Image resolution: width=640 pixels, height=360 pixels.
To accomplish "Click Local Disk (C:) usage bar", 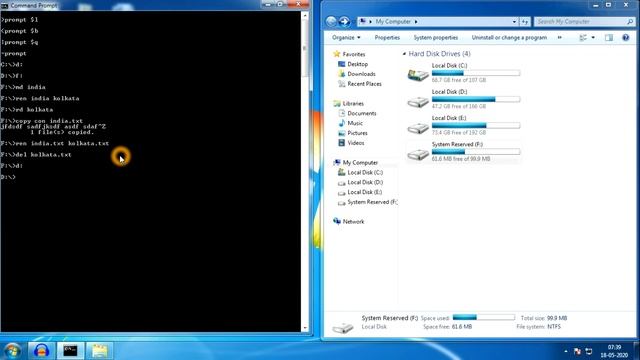I will pos(476,73).
